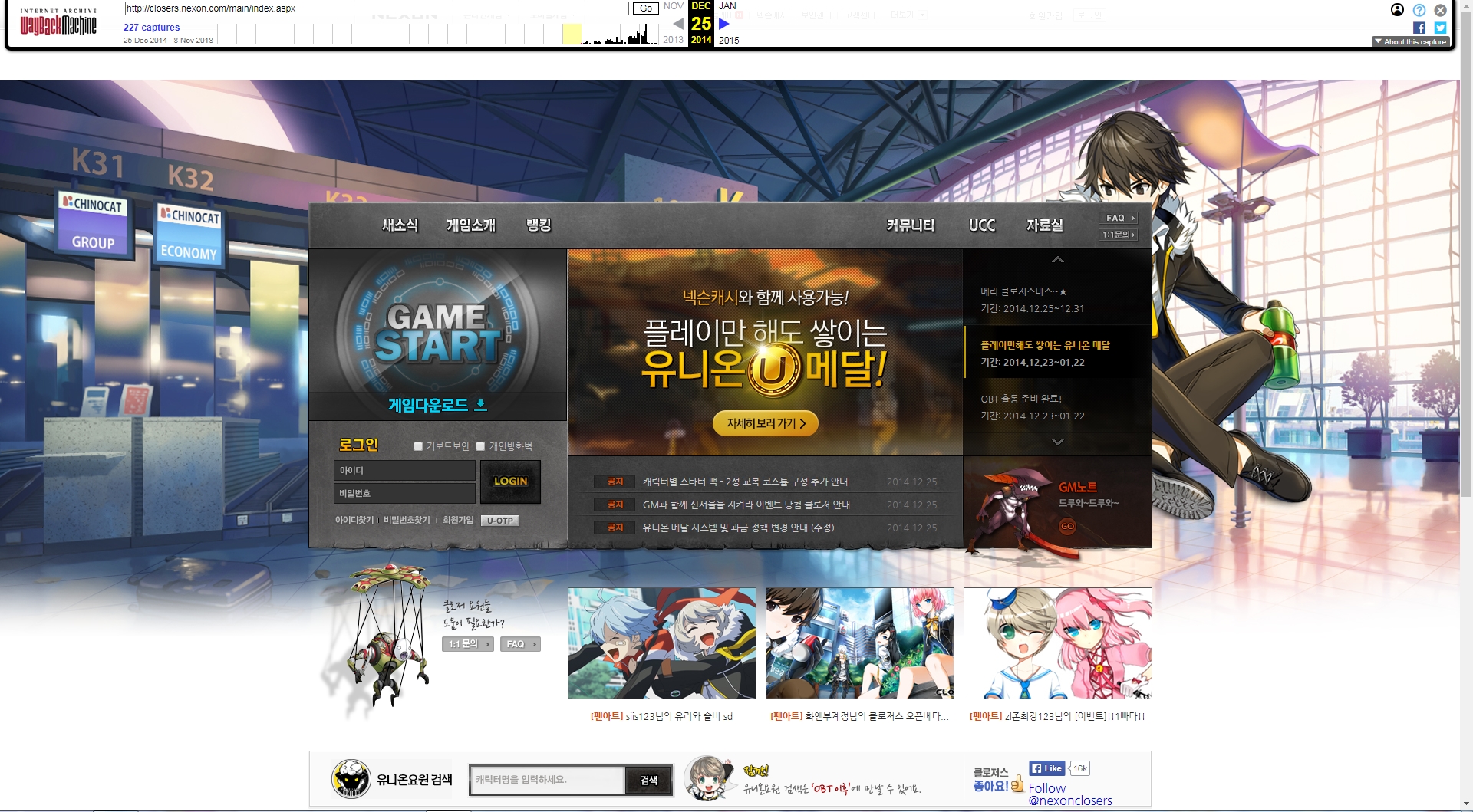Screen dimensions: 1473x812
Task: Open the Wayback user account icon
Action: click(x=1397, y=10)
